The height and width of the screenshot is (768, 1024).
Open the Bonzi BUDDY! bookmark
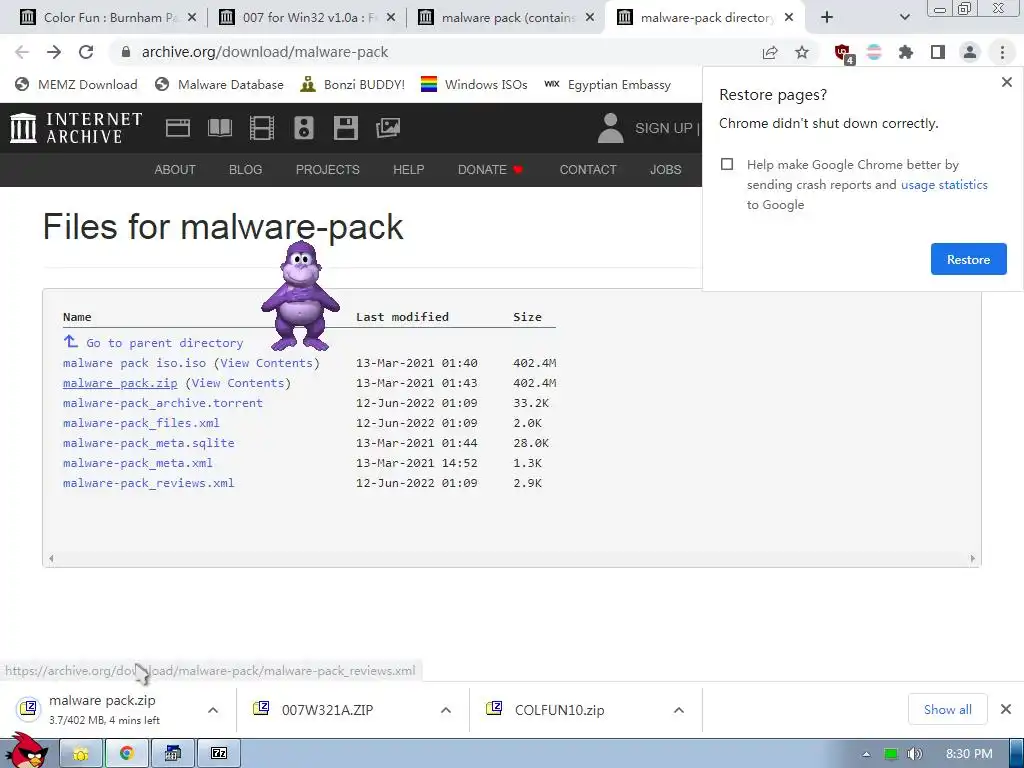point(353,84)
